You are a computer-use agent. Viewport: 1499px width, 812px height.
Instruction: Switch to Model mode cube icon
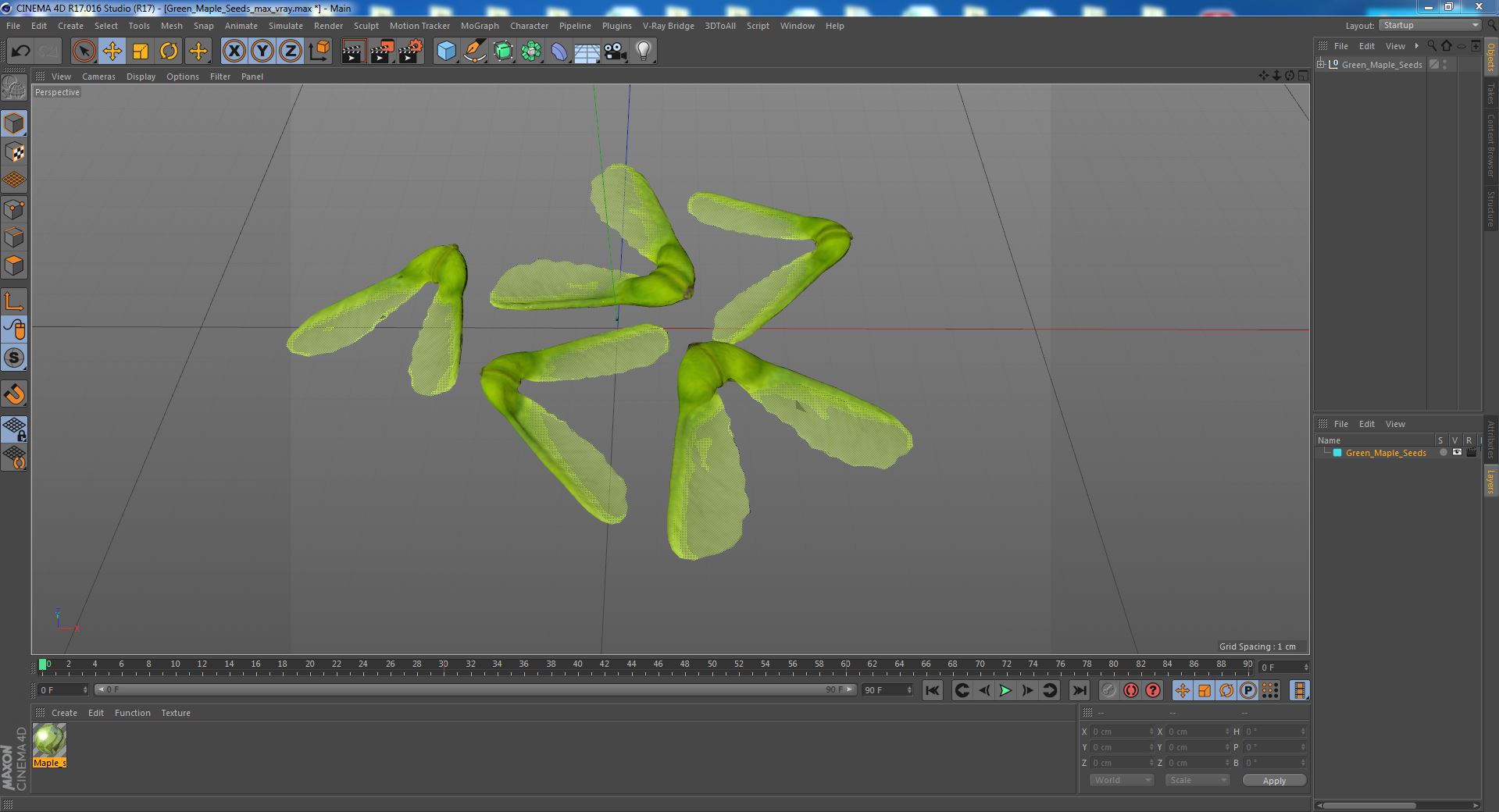click(14, 124)
